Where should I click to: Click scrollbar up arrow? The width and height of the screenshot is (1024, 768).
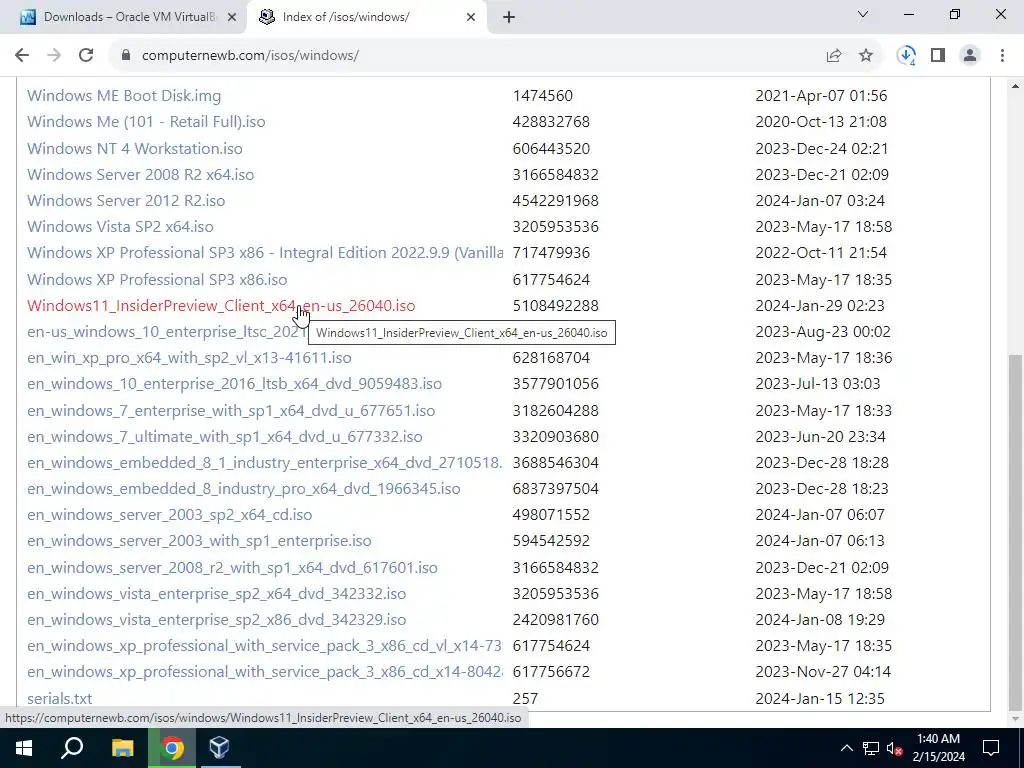point(1016,86)
